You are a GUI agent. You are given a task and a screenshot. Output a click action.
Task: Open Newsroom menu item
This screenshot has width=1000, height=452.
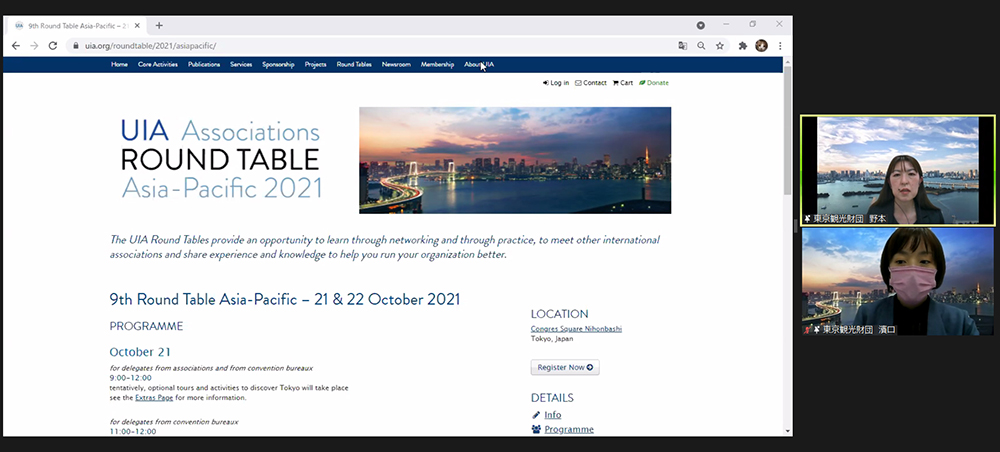tap(396, 64)
